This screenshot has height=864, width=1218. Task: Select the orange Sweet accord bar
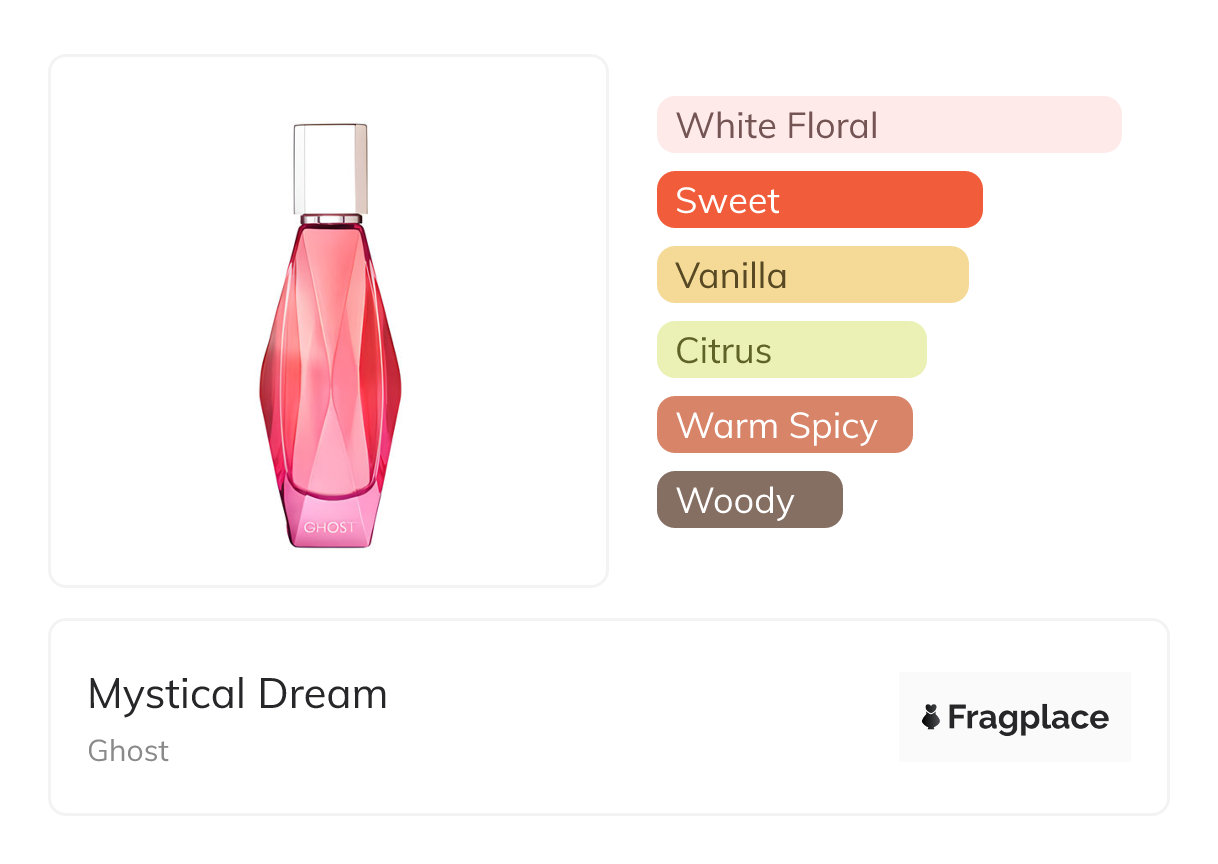click(x=819, y=200)
